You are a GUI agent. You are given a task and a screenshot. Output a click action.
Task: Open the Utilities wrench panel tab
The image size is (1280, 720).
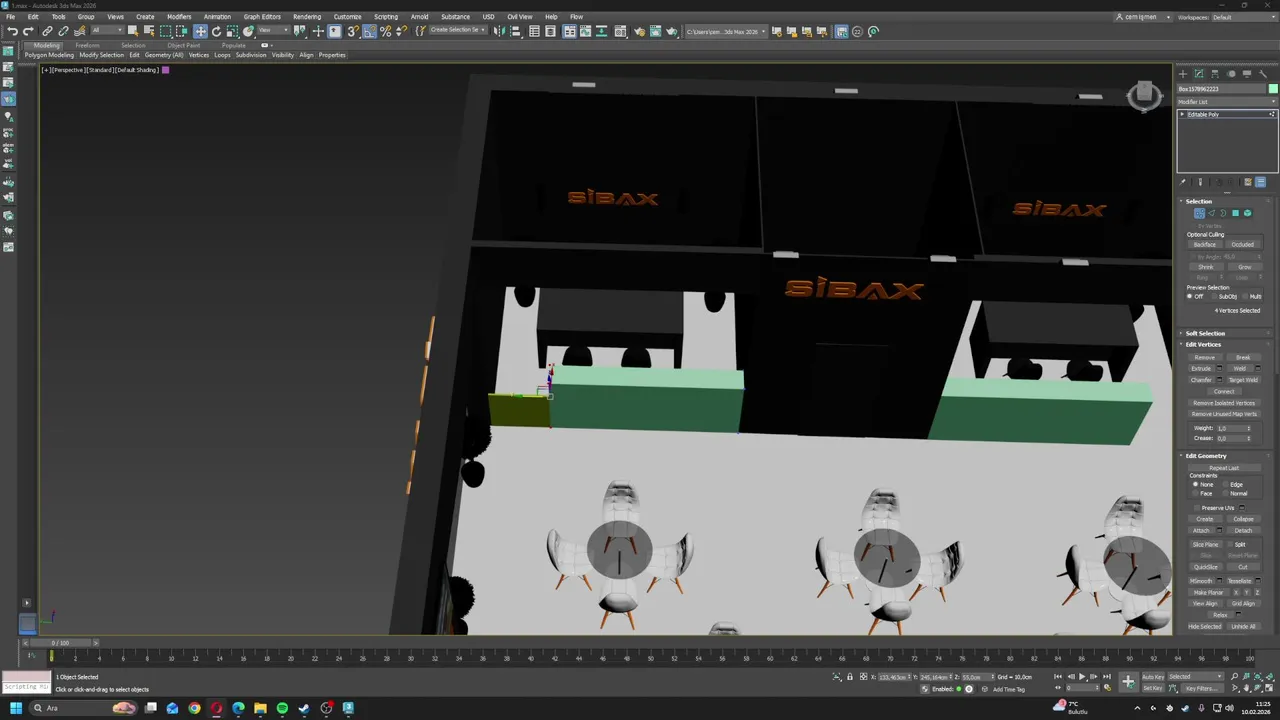[1263, 73]
